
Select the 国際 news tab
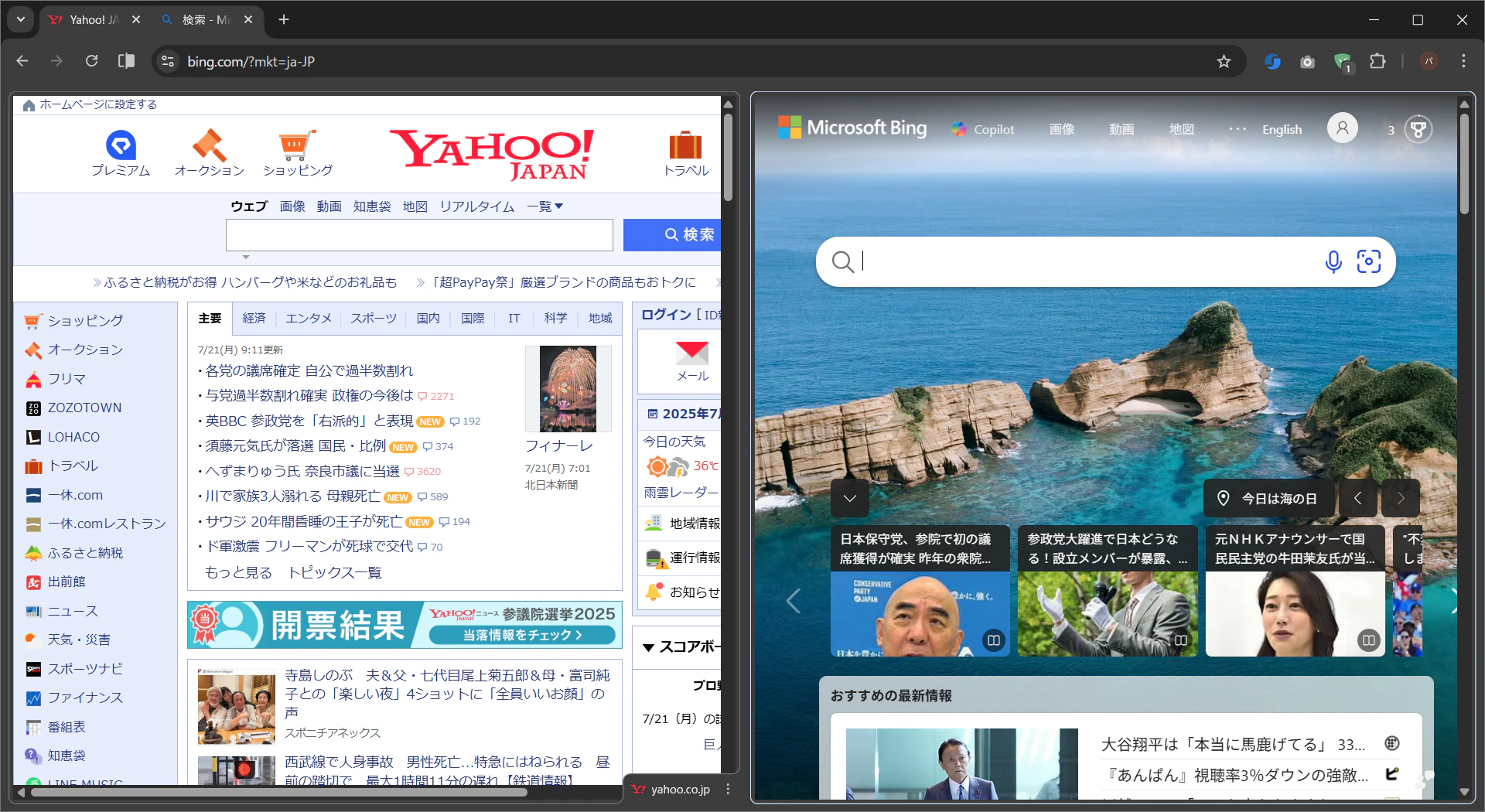click(473, 318)
